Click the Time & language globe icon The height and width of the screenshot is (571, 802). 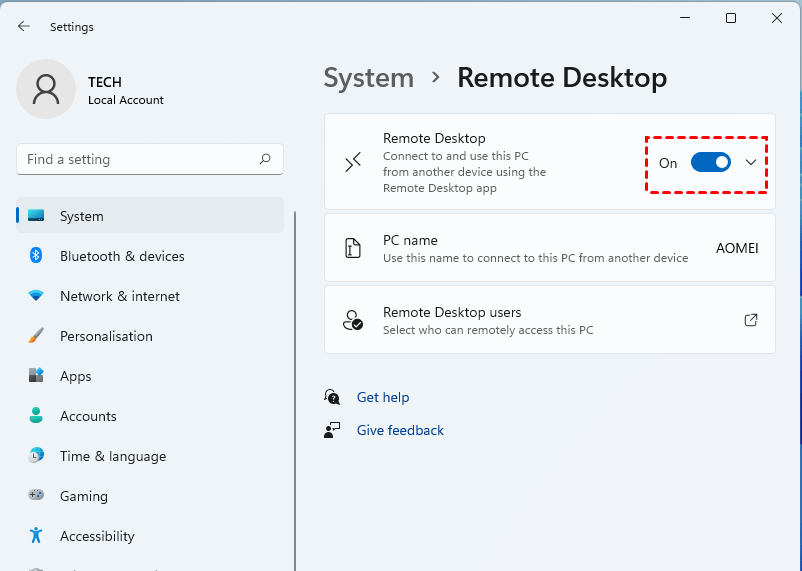tap(36, 455)
